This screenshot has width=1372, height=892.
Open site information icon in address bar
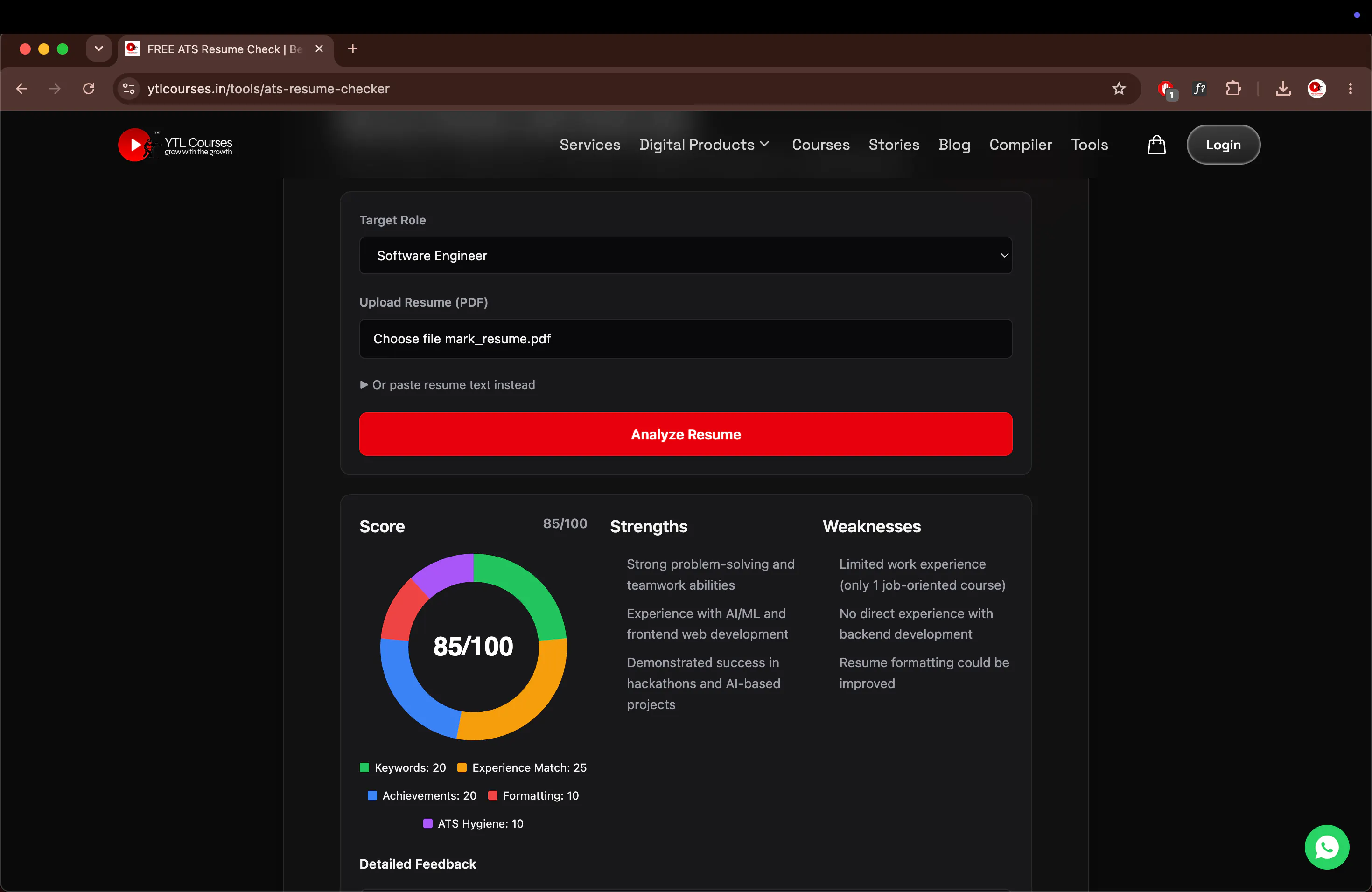129,89
